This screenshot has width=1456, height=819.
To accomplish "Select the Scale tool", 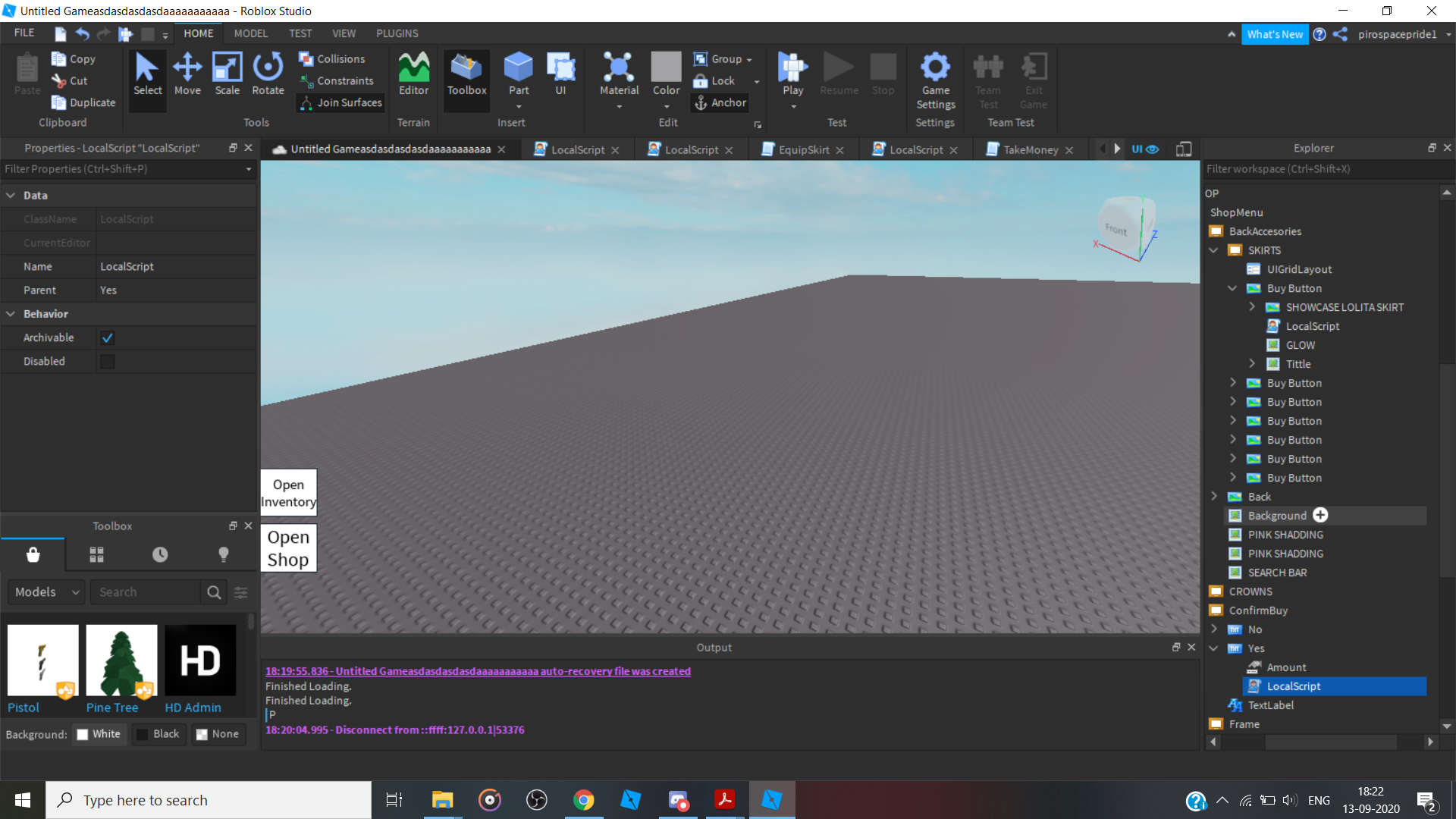I will click(x=227, y=74).
